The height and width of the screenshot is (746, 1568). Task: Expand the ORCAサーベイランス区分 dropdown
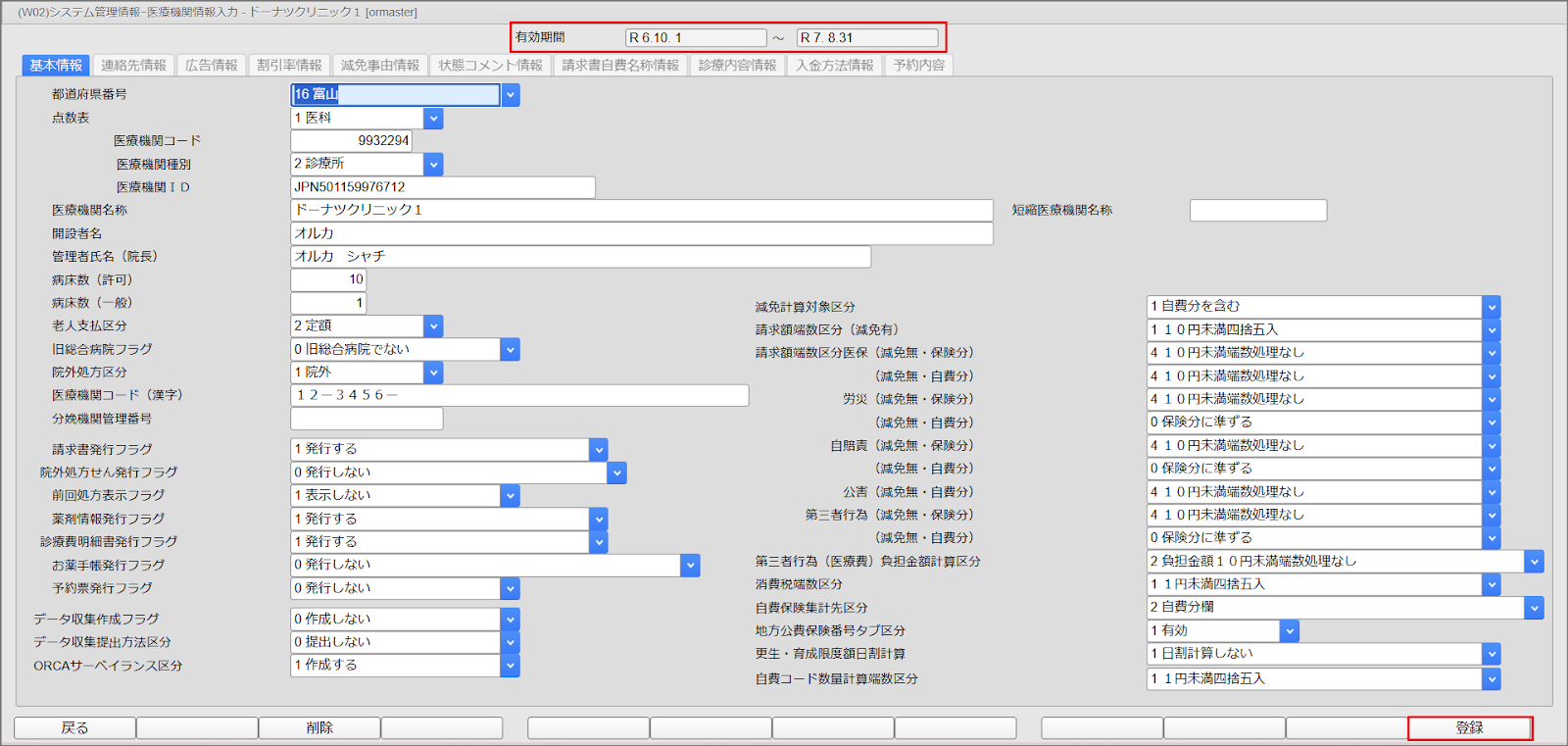coord(511,666)
